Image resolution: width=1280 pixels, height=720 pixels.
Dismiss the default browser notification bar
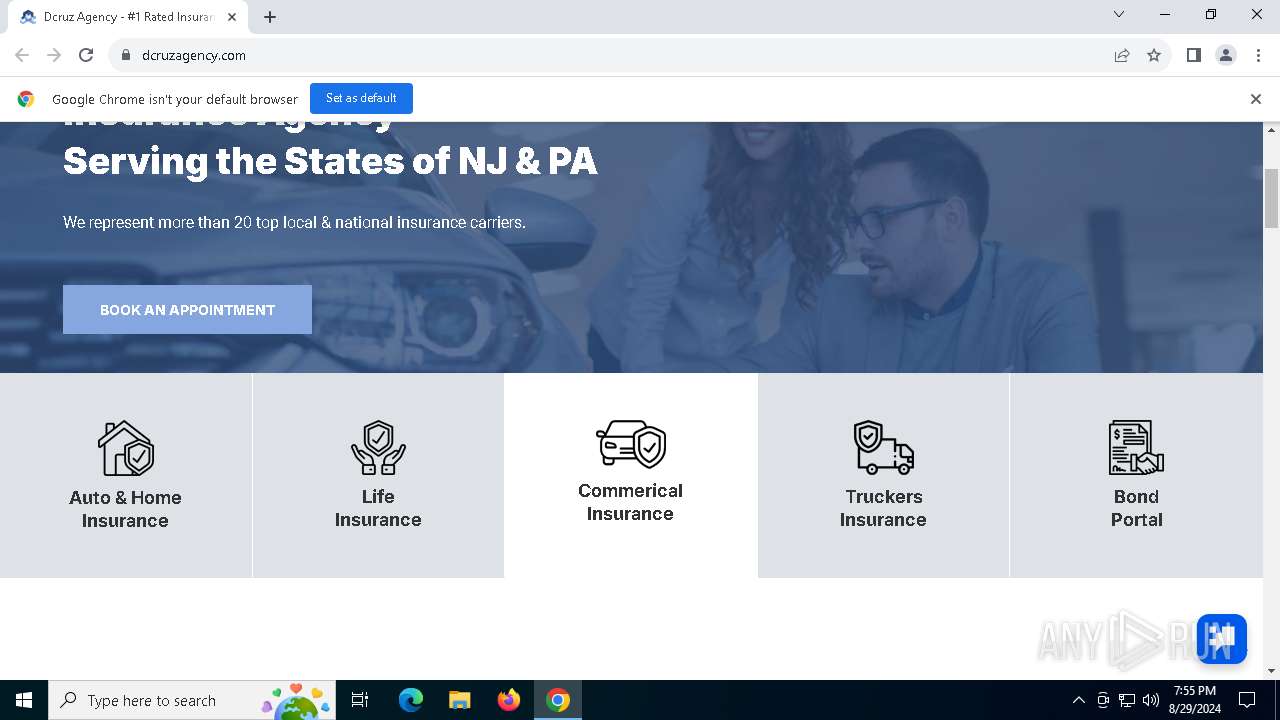tap(1255, 99)
